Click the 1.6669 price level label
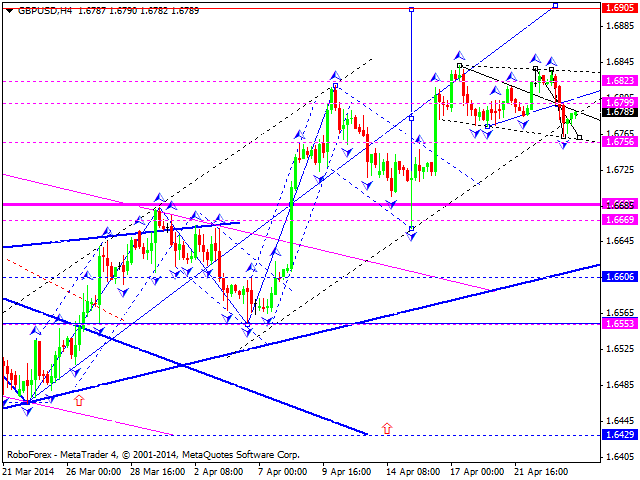Screen dimensions: 640x480 (619, 219)
